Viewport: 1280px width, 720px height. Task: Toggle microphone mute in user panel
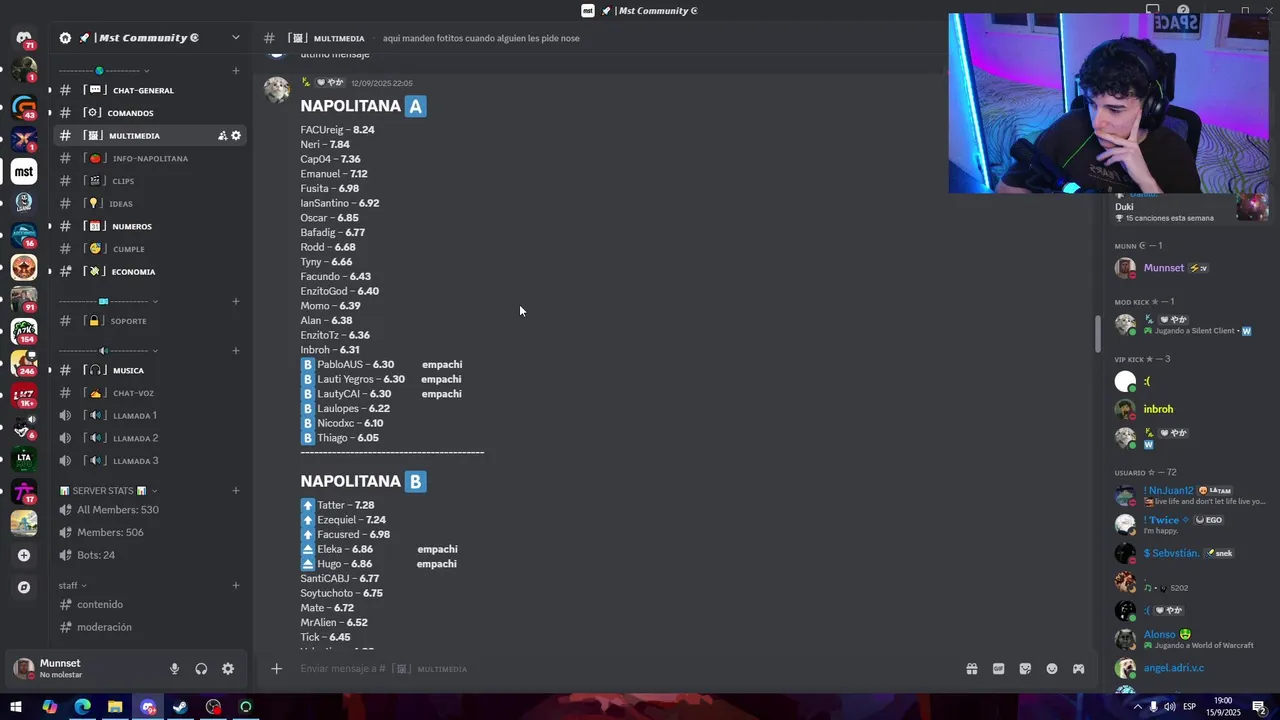tap(174, 669)
